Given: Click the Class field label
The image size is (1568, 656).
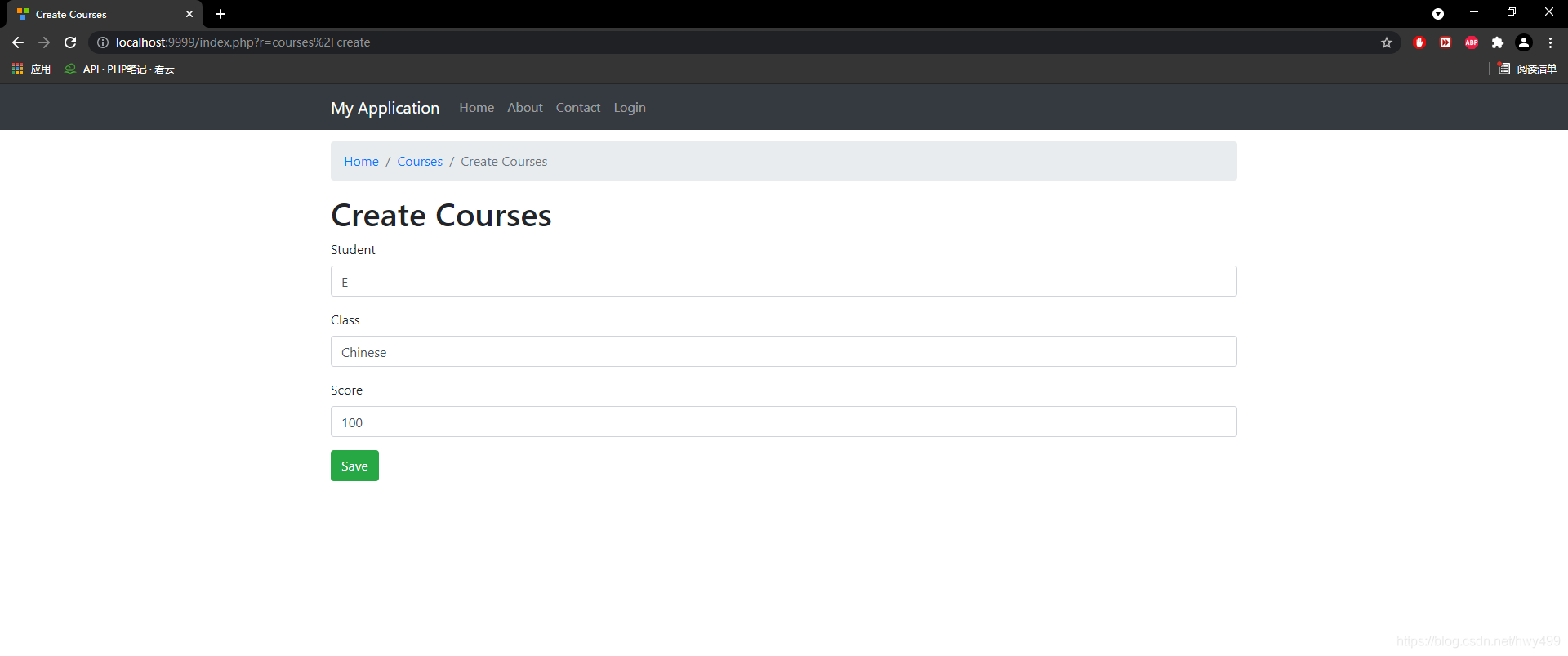Looking at the screenshot, I should pos(345,320).
